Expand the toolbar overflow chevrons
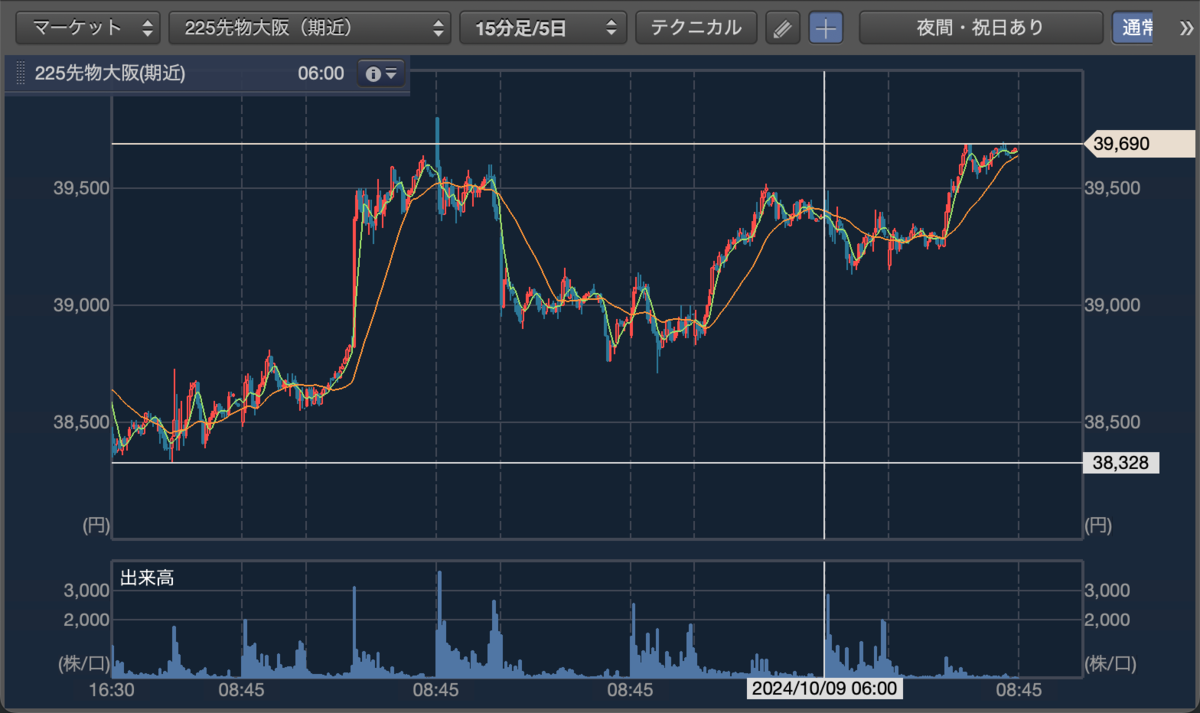 point(1187,28)
